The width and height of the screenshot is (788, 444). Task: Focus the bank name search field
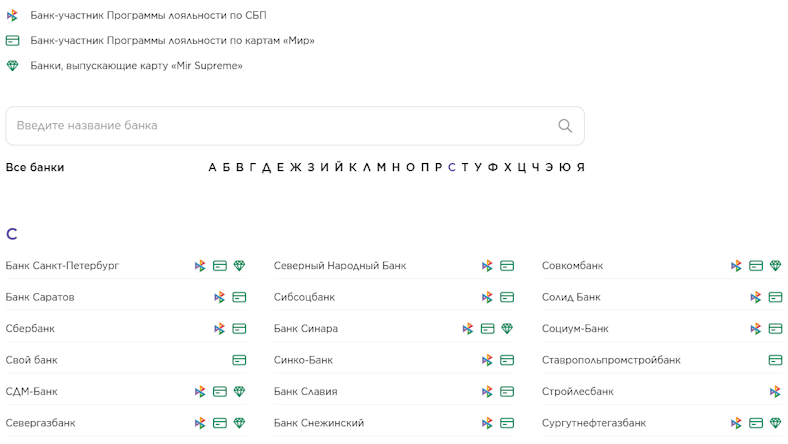pos(294,126)
